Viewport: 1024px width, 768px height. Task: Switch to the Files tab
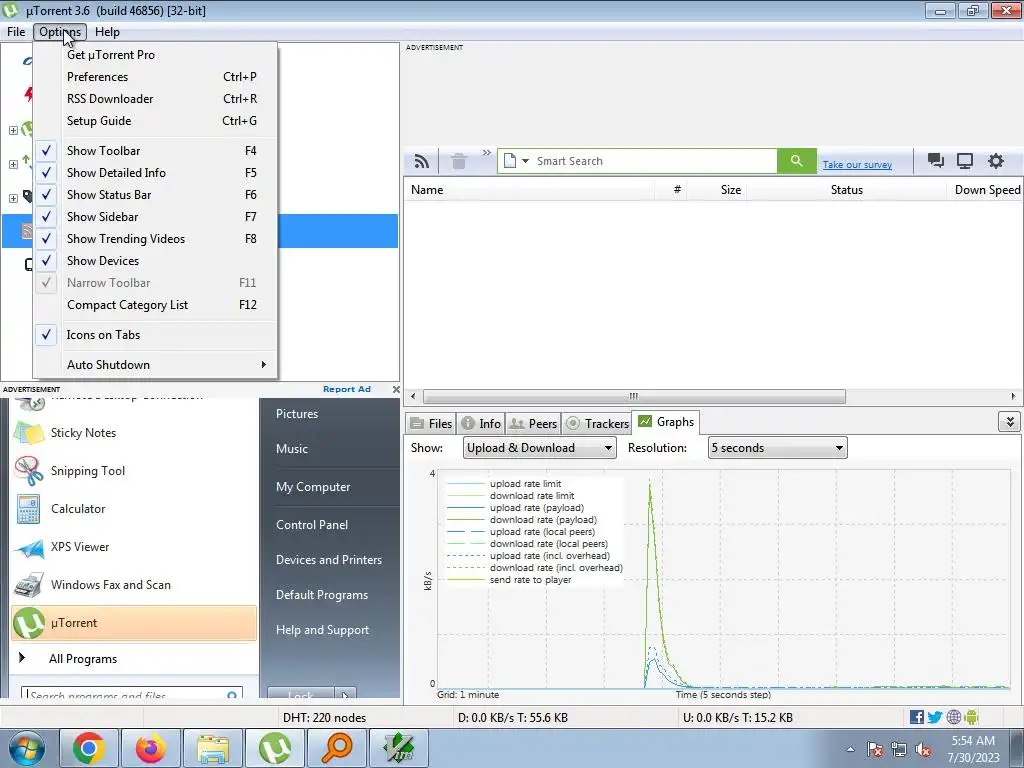pos(431,424)
